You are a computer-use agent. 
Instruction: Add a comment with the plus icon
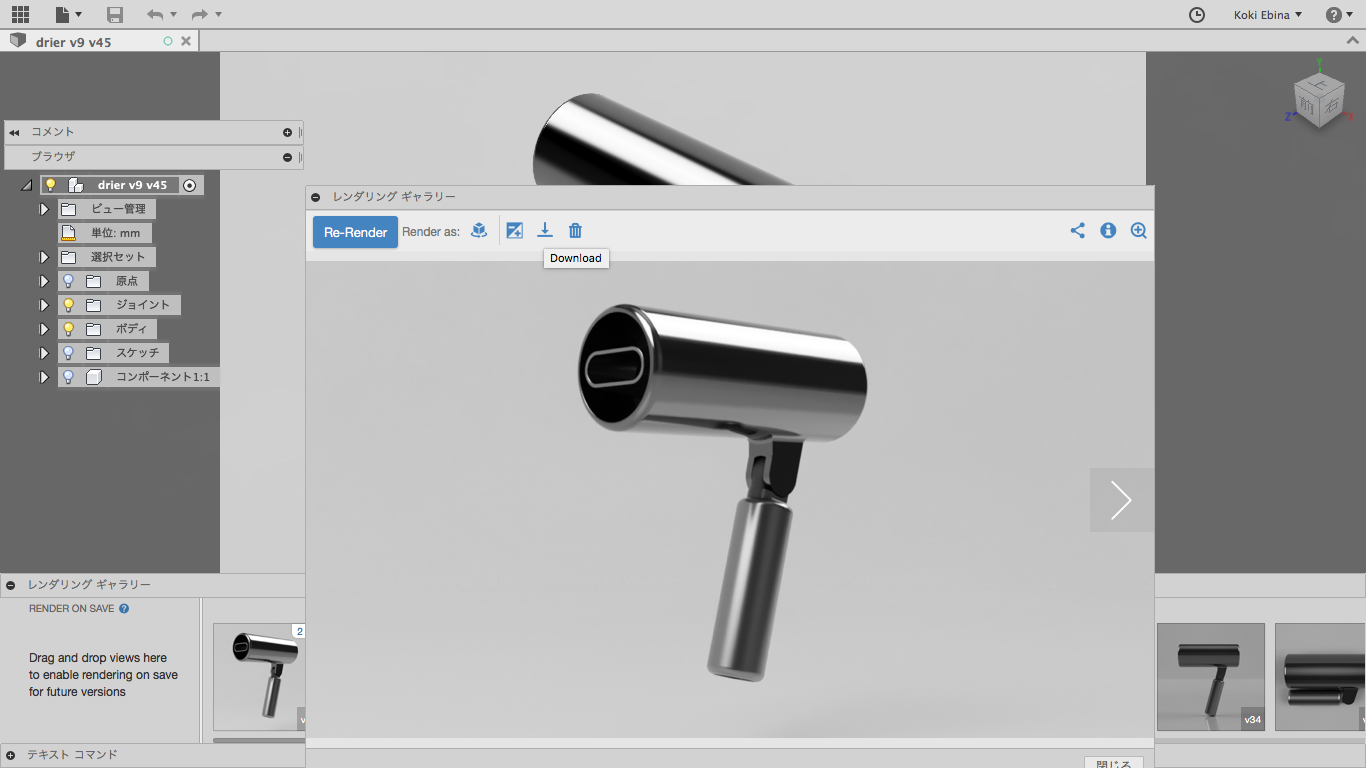(288, 132)
